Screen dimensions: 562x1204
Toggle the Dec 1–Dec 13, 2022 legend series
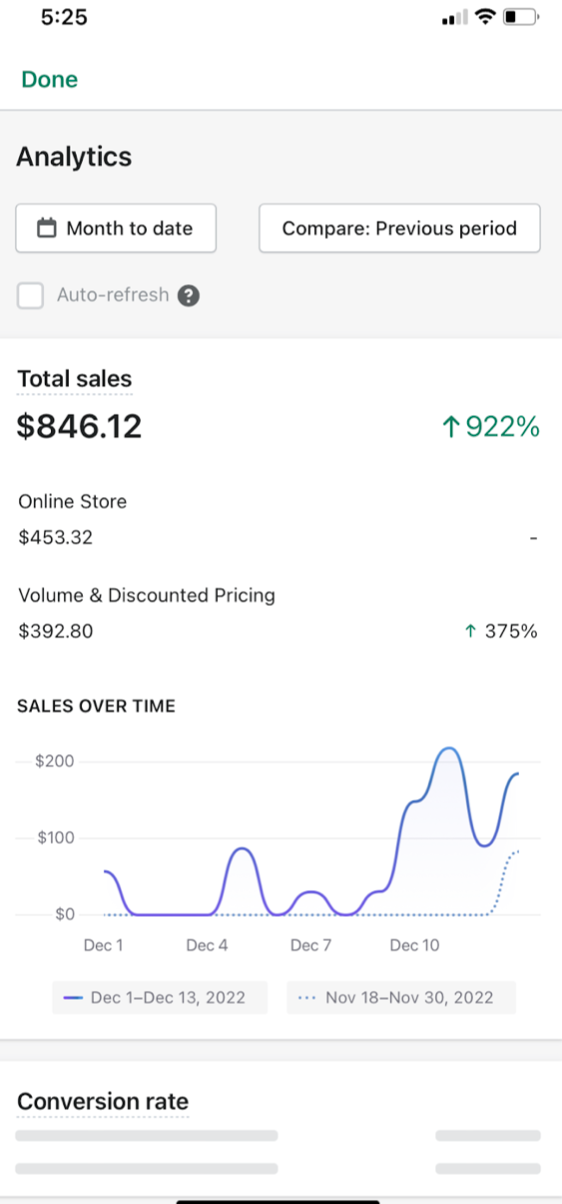(159, 998)
